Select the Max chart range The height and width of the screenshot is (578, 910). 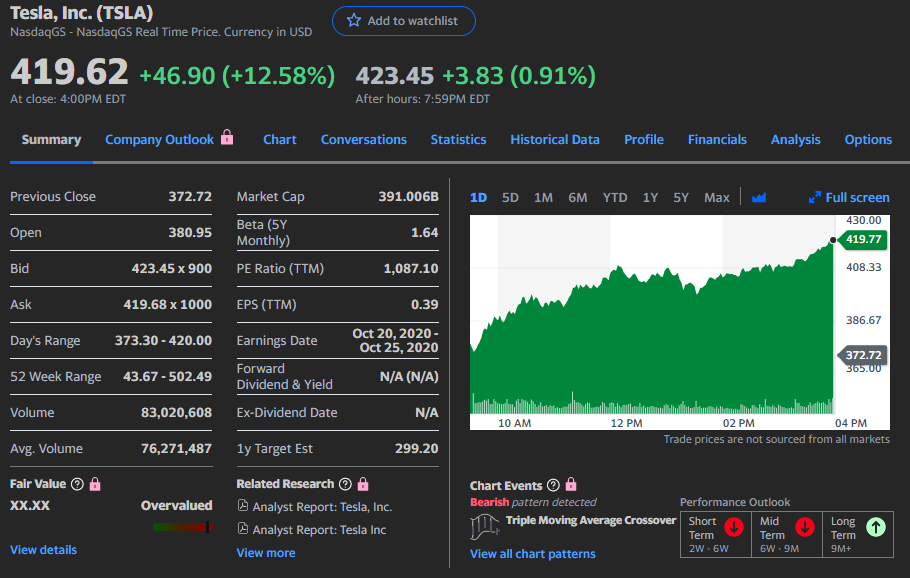(x=717, y=198)
